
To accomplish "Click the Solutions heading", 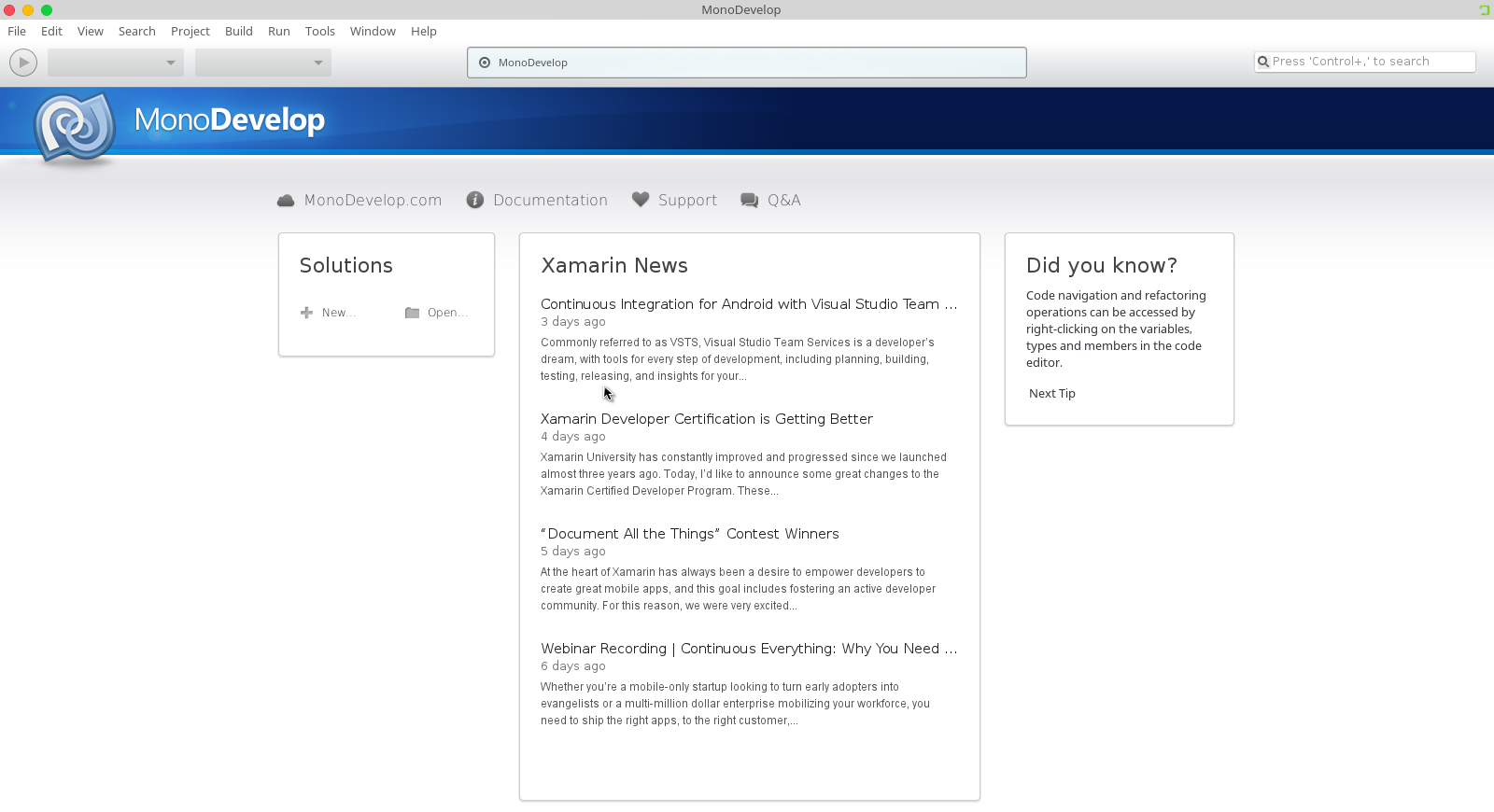I will point(346,266).
